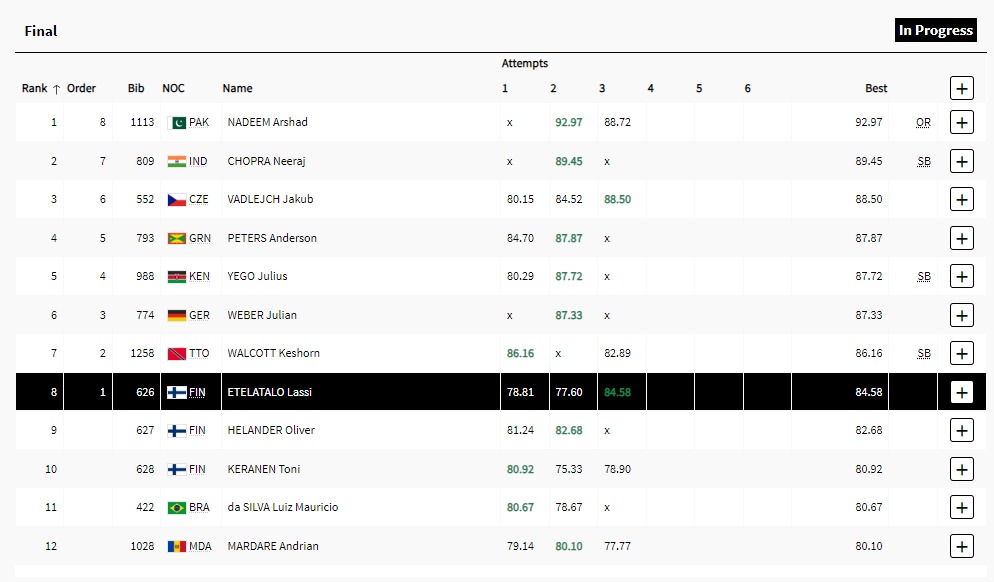The width and height of the screenshot is (994, 582).
Task: Expand CHOPRA Neeraj's plus button
Action: point(961,161)
